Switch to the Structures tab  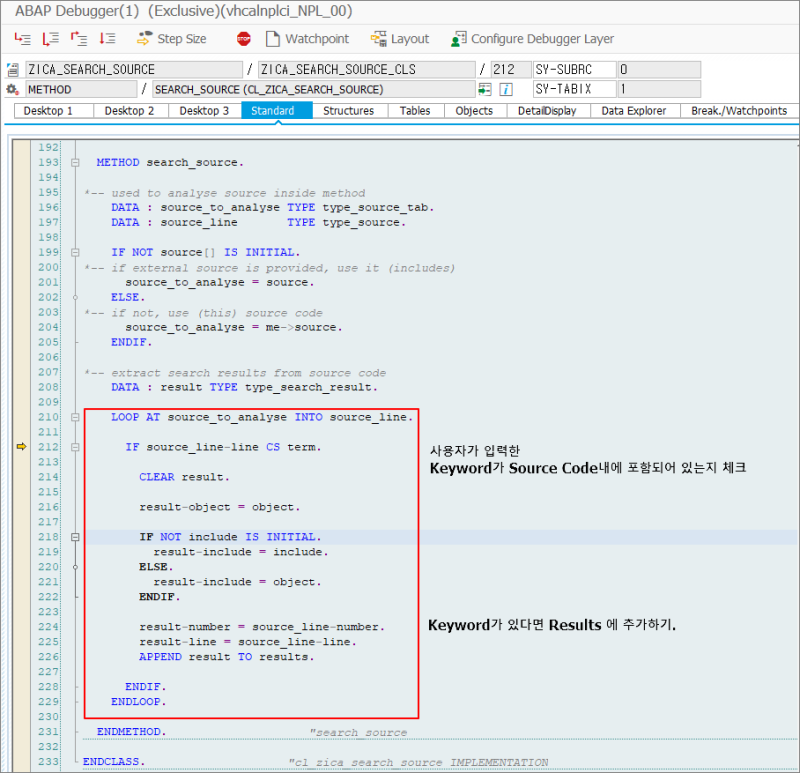(348, 112)
